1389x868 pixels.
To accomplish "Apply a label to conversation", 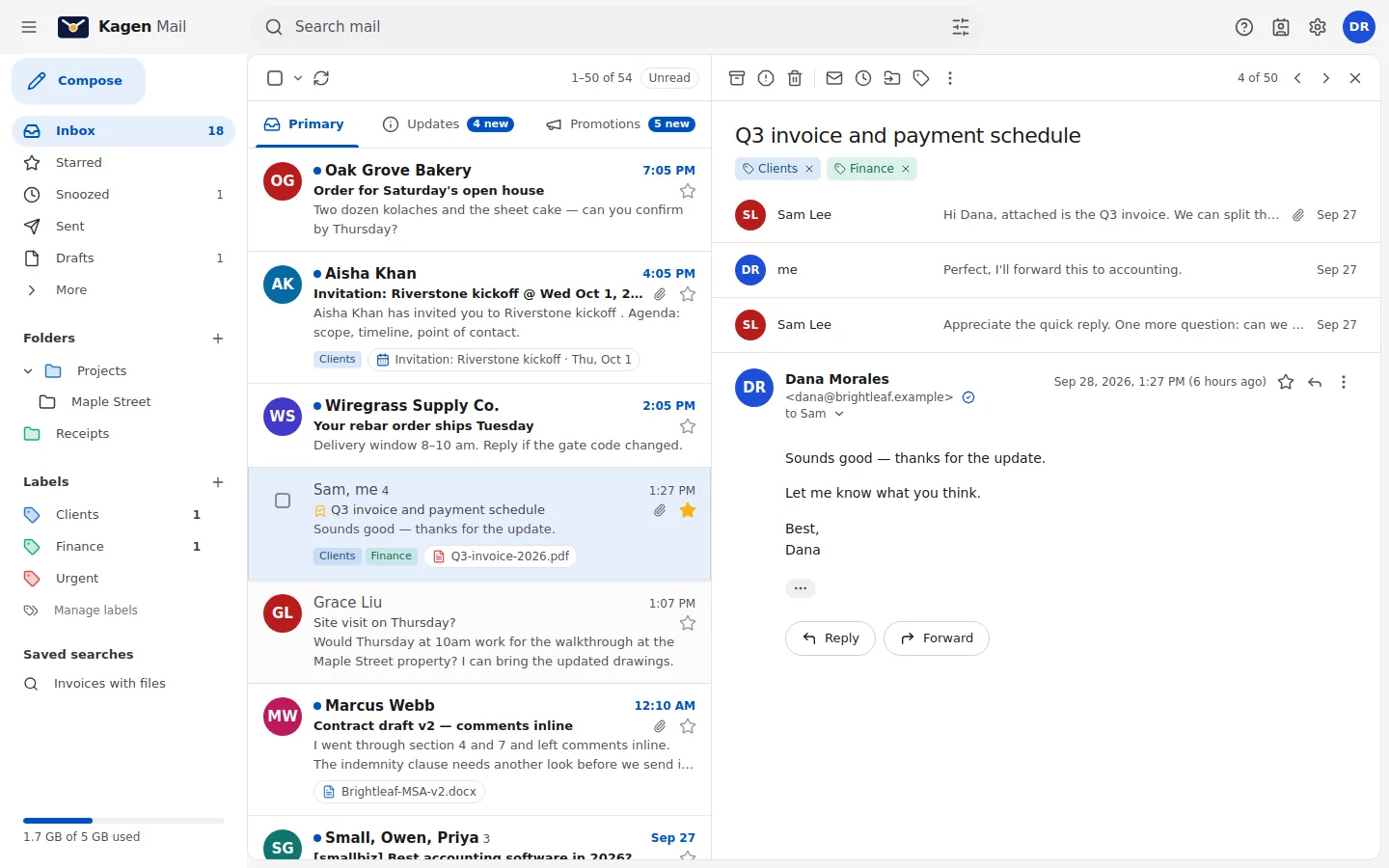I will [x=921, y=78].
